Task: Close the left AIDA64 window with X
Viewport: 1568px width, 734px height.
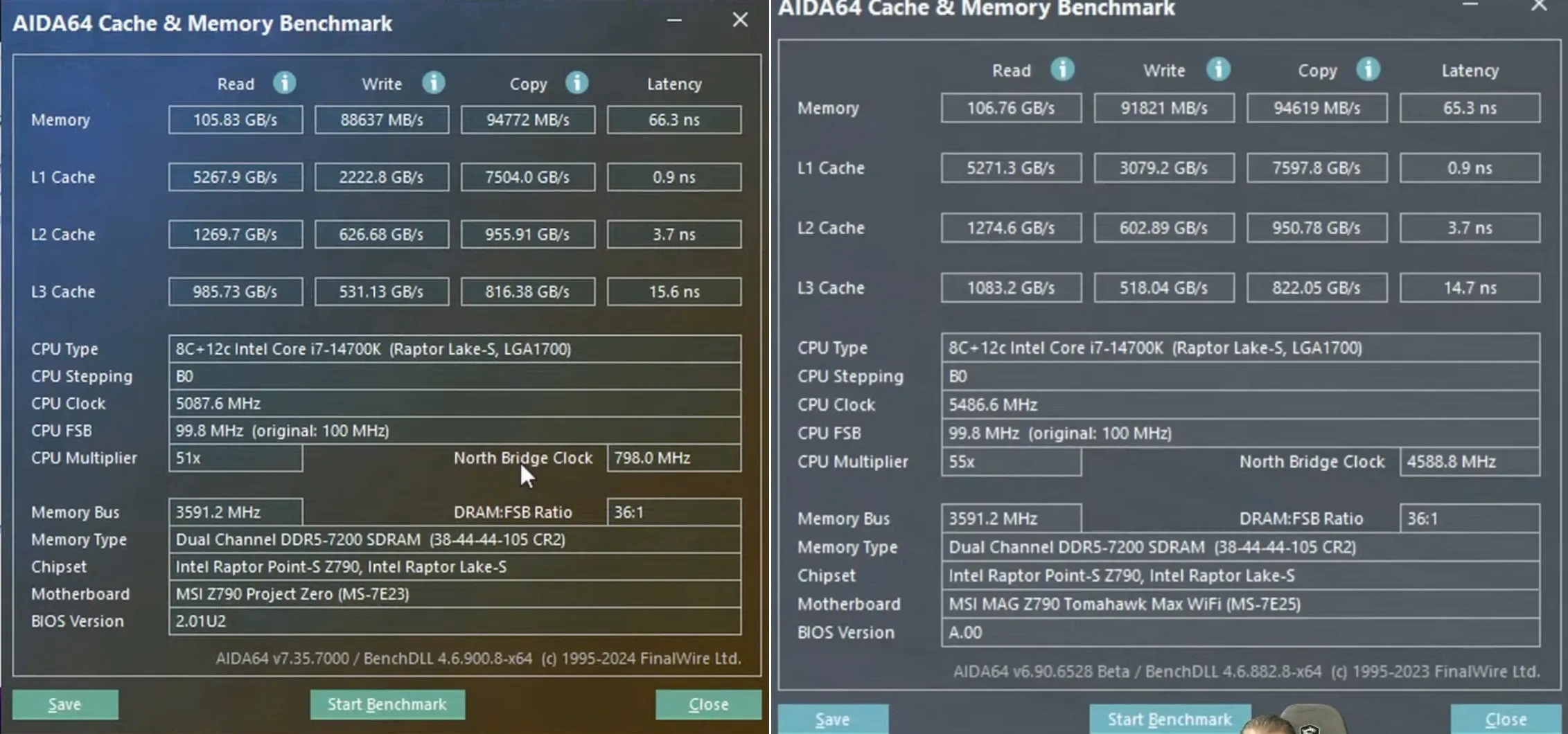Action: click(x=740, y=20)
